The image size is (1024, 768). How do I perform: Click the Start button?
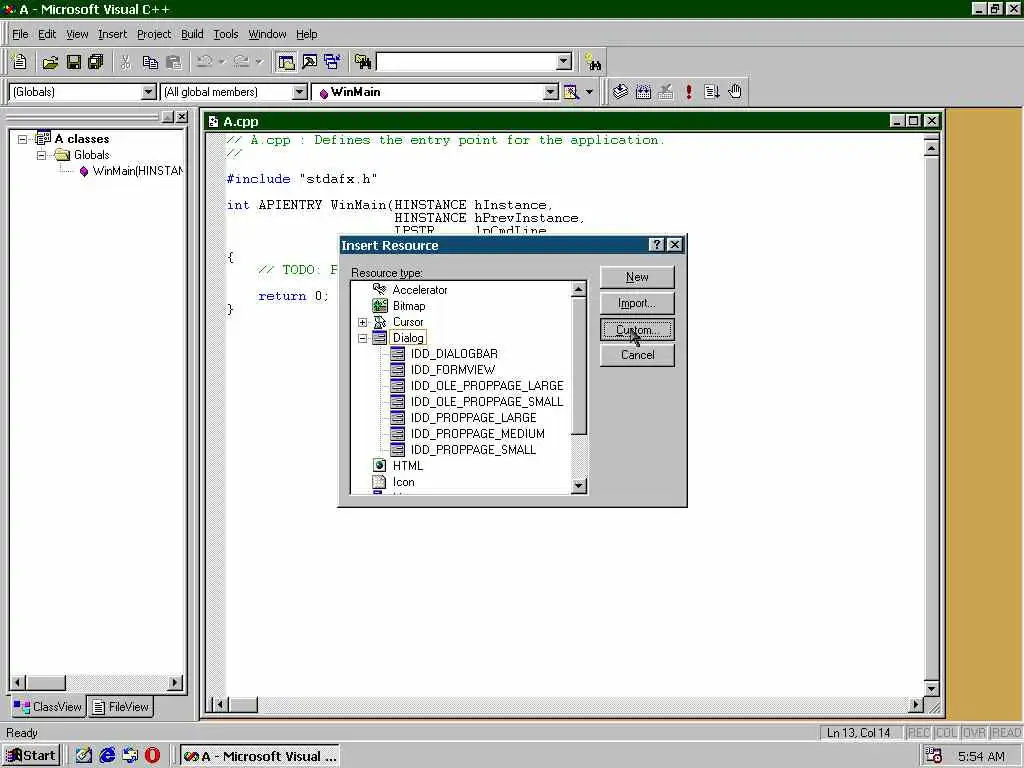[31, 756]
